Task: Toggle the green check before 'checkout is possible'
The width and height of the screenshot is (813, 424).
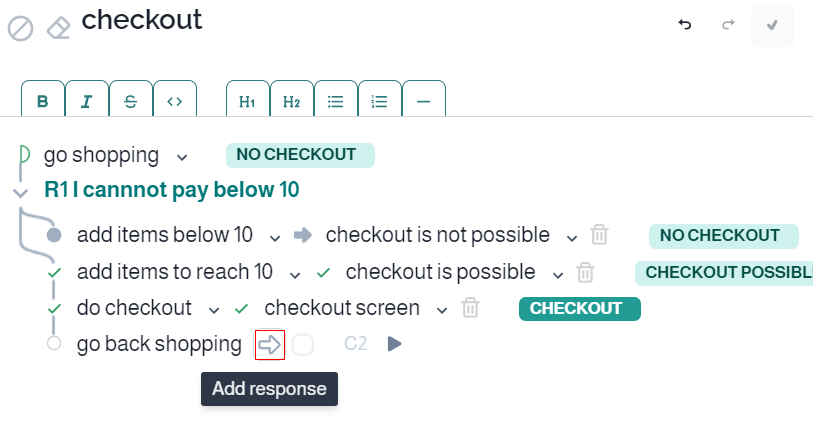Action: (324, 273)
